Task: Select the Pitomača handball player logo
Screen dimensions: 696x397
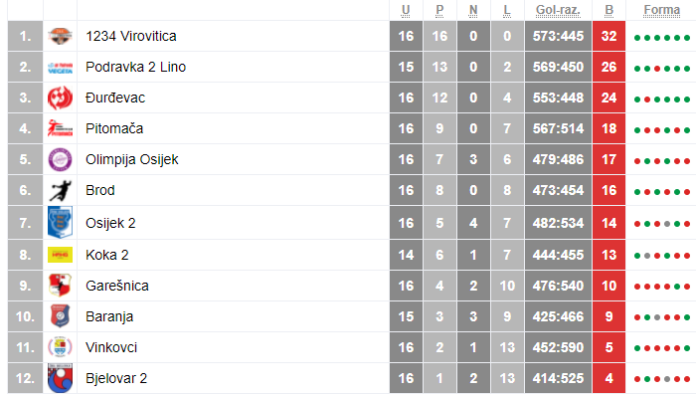Action: (60, 128)
